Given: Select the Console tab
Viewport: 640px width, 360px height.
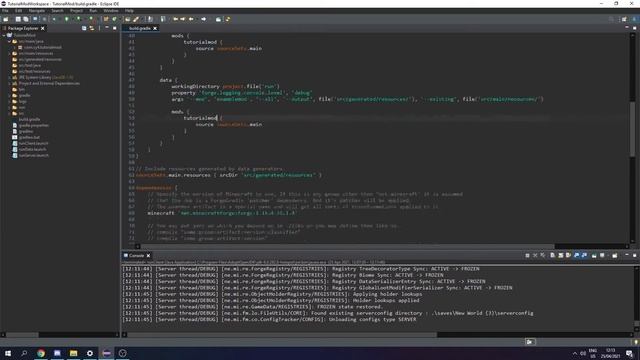Looking at the screenshot, I should point(136,256).
